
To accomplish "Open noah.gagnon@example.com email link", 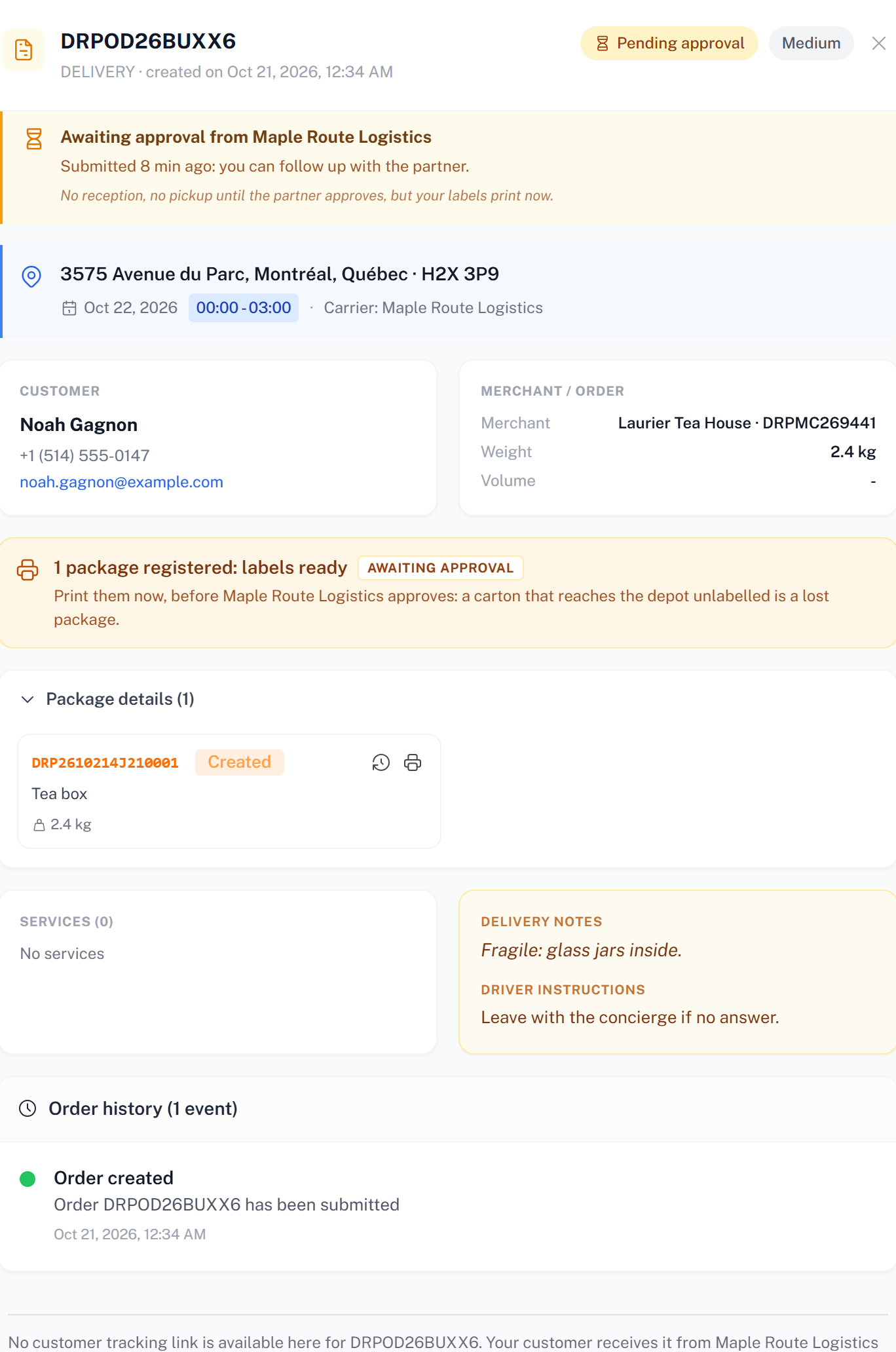I will tap(122, 482).
